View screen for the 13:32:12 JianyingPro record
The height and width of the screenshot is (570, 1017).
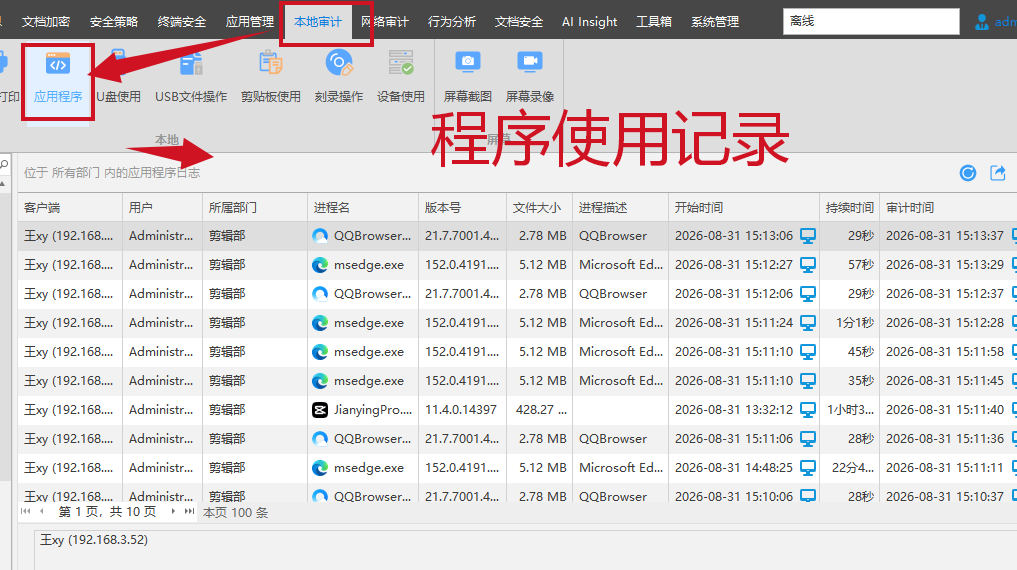808,410
